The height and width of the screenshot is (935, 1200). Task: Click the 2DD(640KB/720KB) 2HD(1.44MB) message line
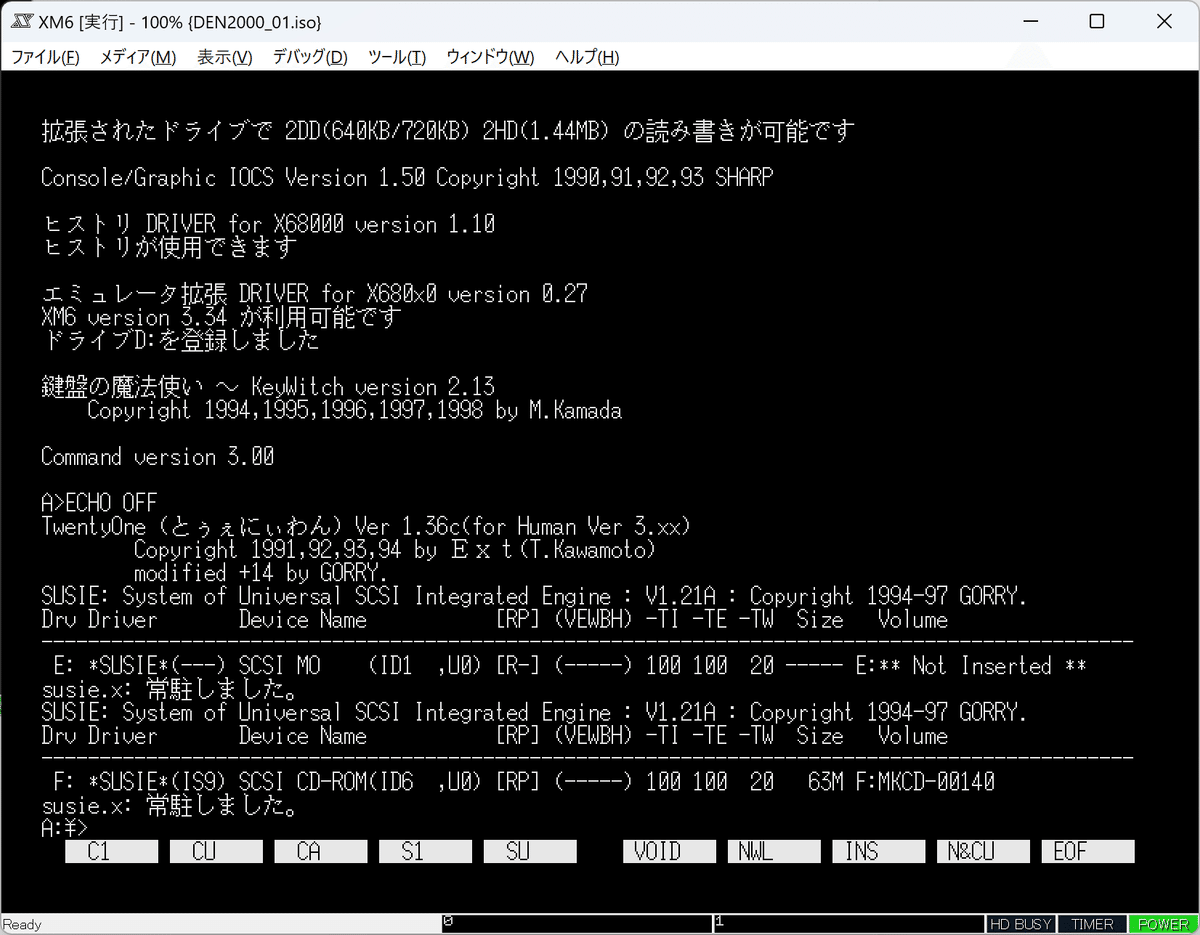pos(448,131)
